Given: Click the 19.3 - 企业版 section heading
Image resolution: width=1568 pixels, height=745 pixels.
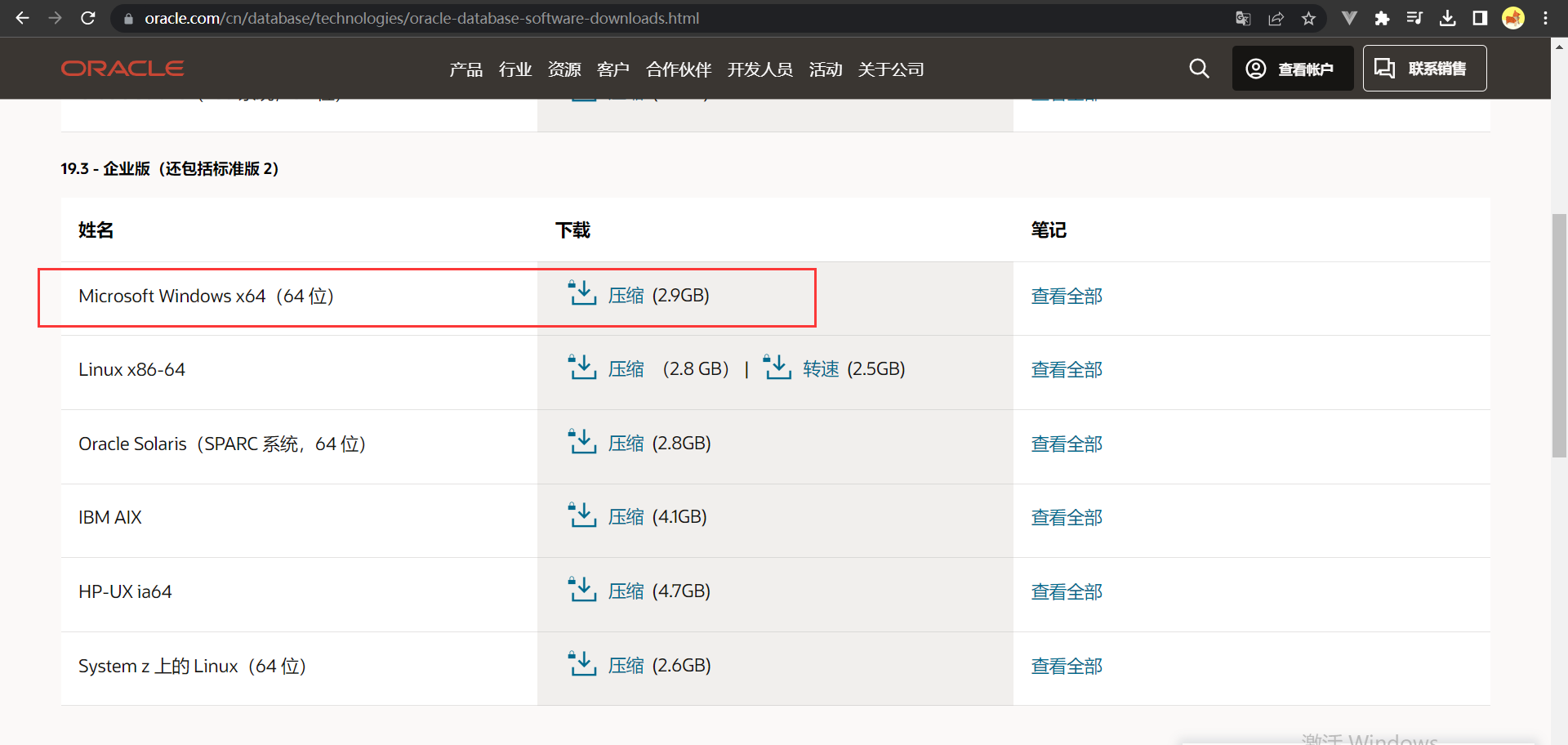Looking at the screenshot, I should [170, 169].
